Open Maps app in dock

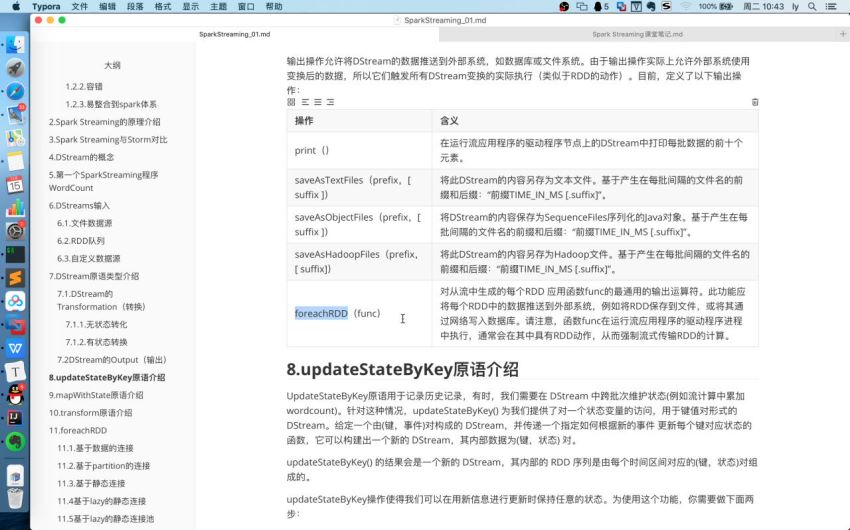15,138
